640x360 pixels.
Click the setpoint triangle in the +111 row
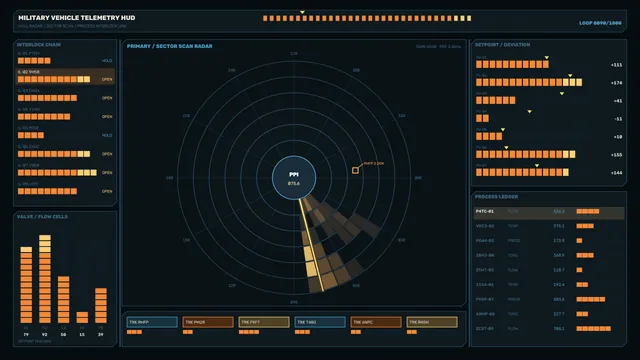tap(547, 58)
